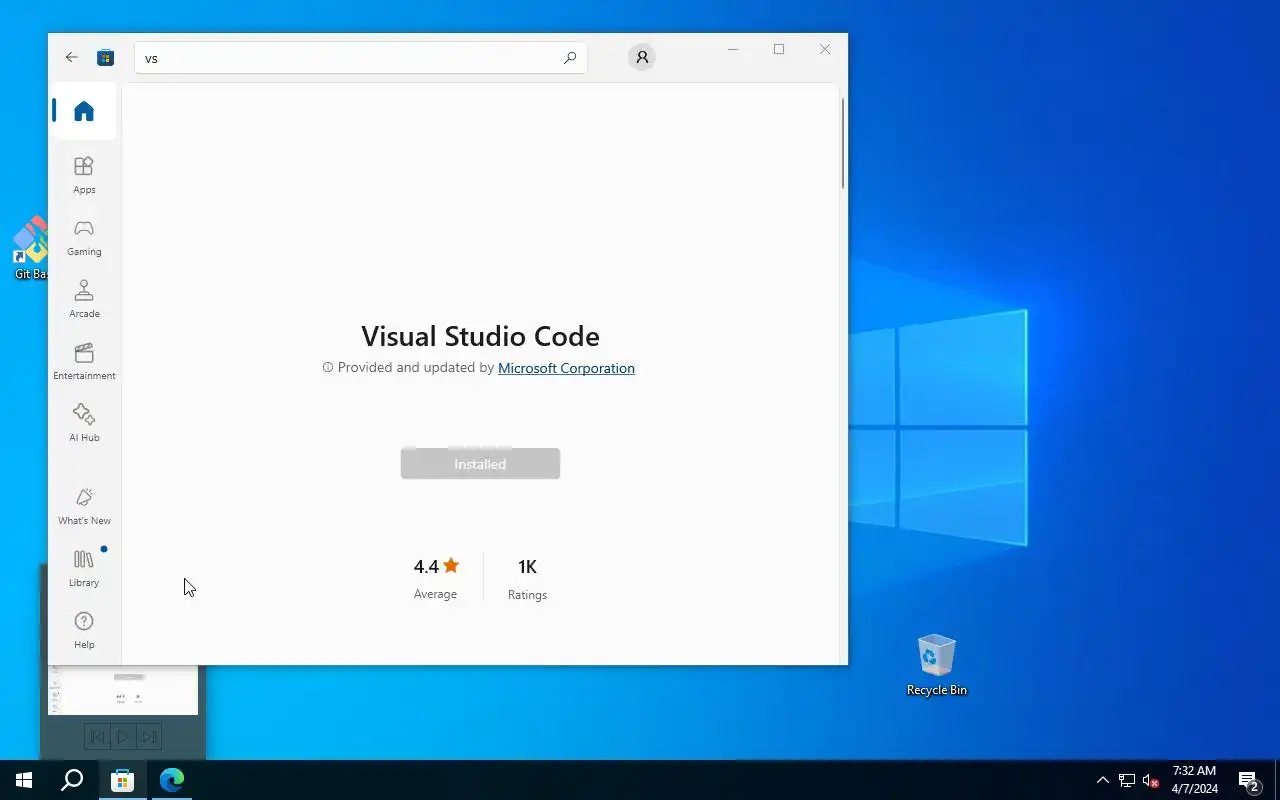Viewport: 1280px width, 800px height.
Task: Select the Recycle Bin desktop icon
Action: click(937, 665)
